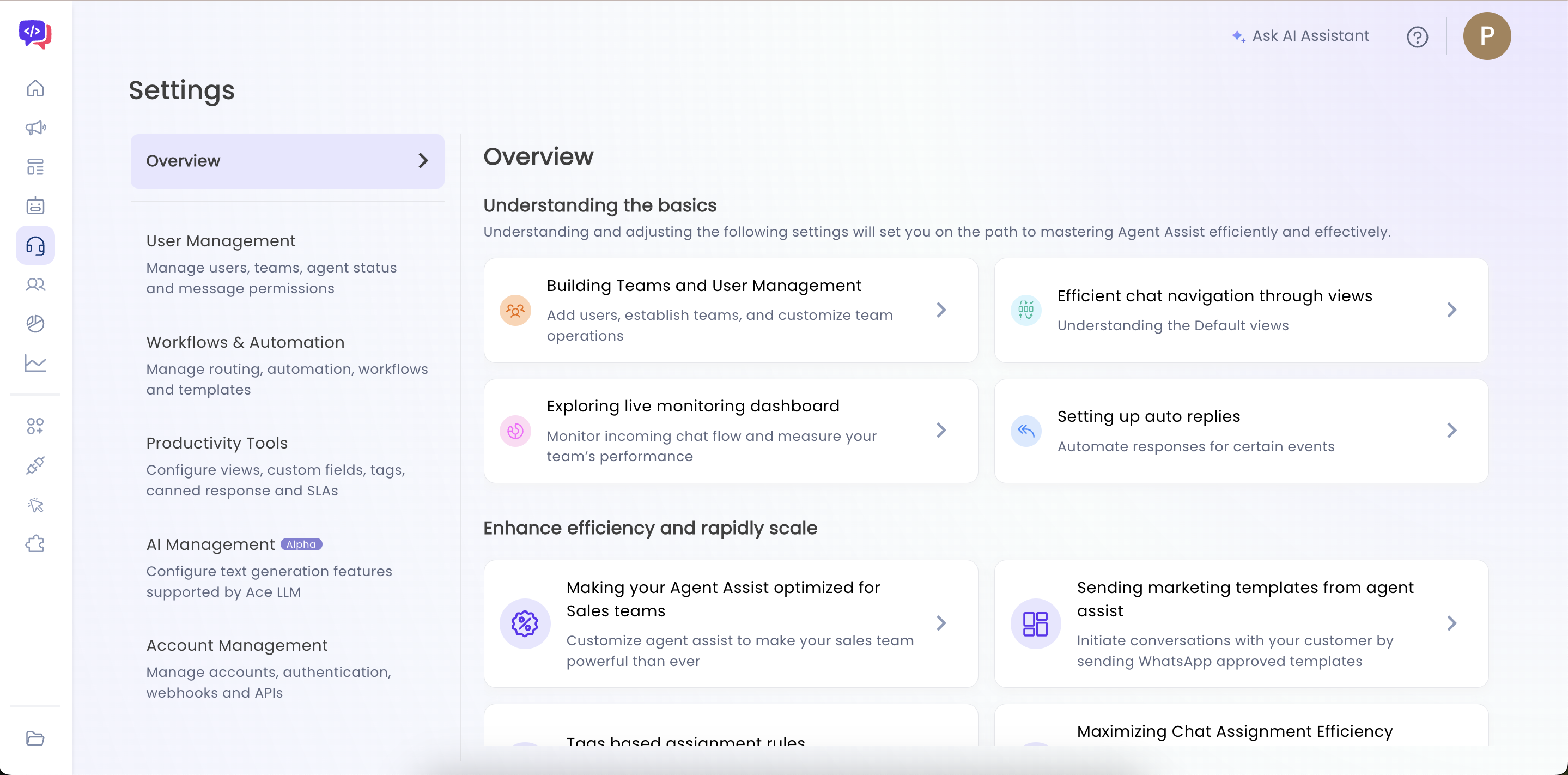This screenshot has height=775, width=1568.
Task: Click the help question mark icon
Action: 1417,37
